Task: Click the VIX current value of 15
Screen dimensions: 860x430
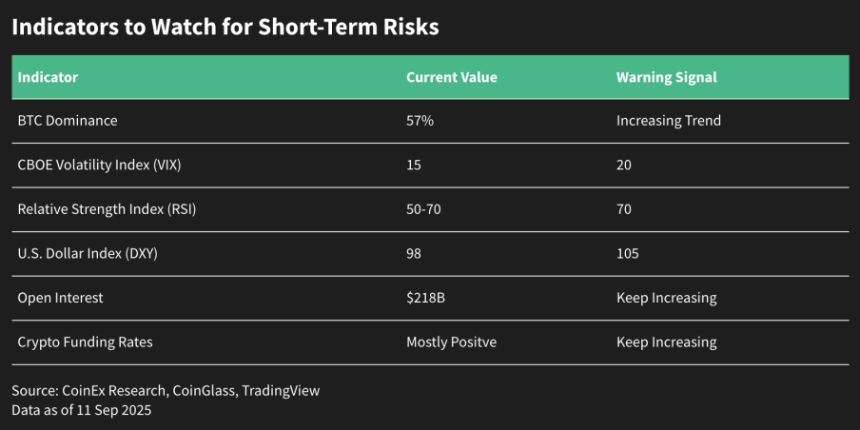Action: pyautogui.click(x=414, y=165)
